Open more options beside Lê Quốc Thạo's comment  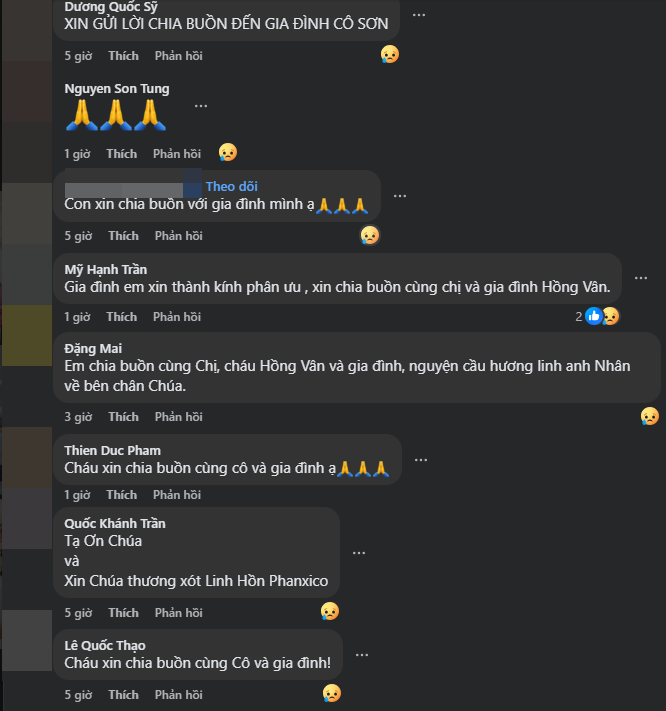pos(361,655)
